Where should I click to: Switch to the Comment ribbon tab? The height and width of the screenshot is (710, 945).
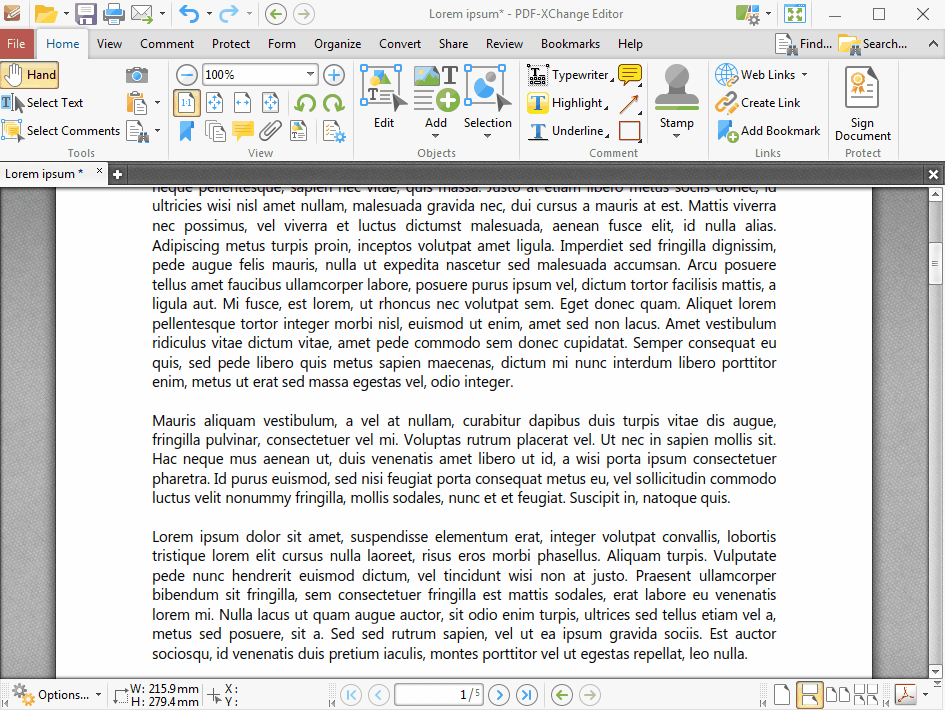[x=167, y=44]
